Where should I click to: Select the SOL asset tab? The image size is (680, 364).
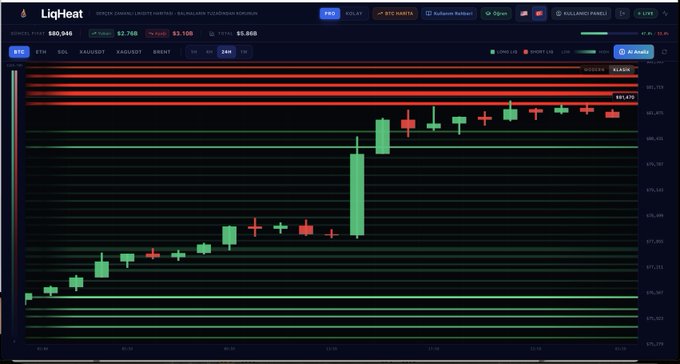[x=62, y=52]
